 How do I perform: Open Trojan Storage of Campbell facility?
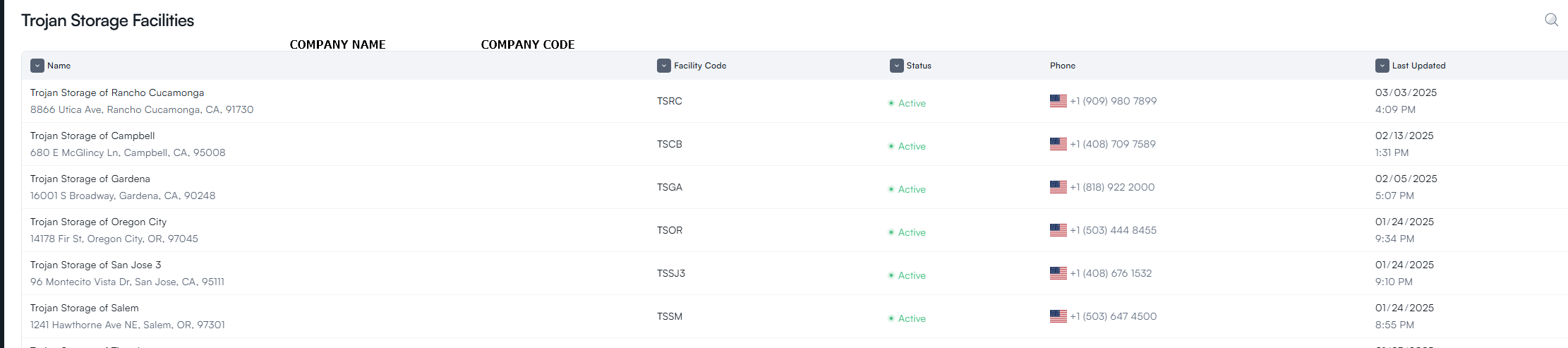(92, 136)
